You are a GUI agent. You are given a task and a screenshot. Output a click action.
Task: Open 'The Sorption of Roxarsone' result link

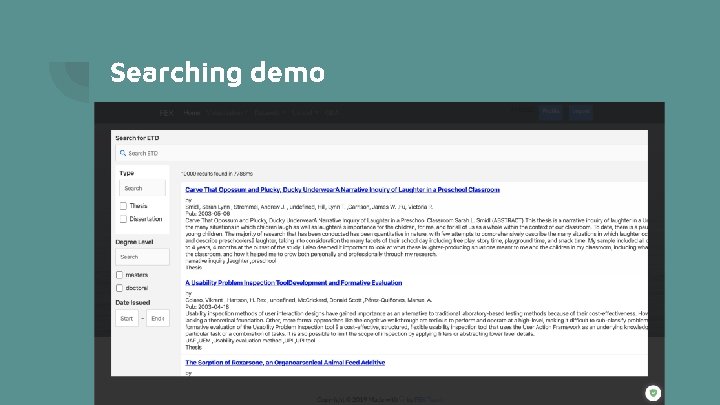click(285, 362)
